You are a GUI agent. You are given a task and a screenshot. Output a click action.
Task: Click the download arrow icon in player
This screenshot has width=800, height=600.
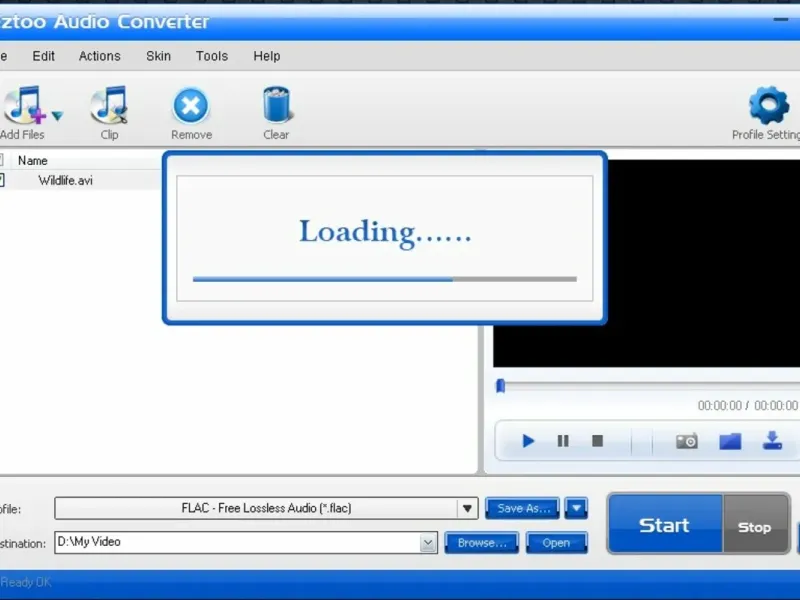pos(772,440)
